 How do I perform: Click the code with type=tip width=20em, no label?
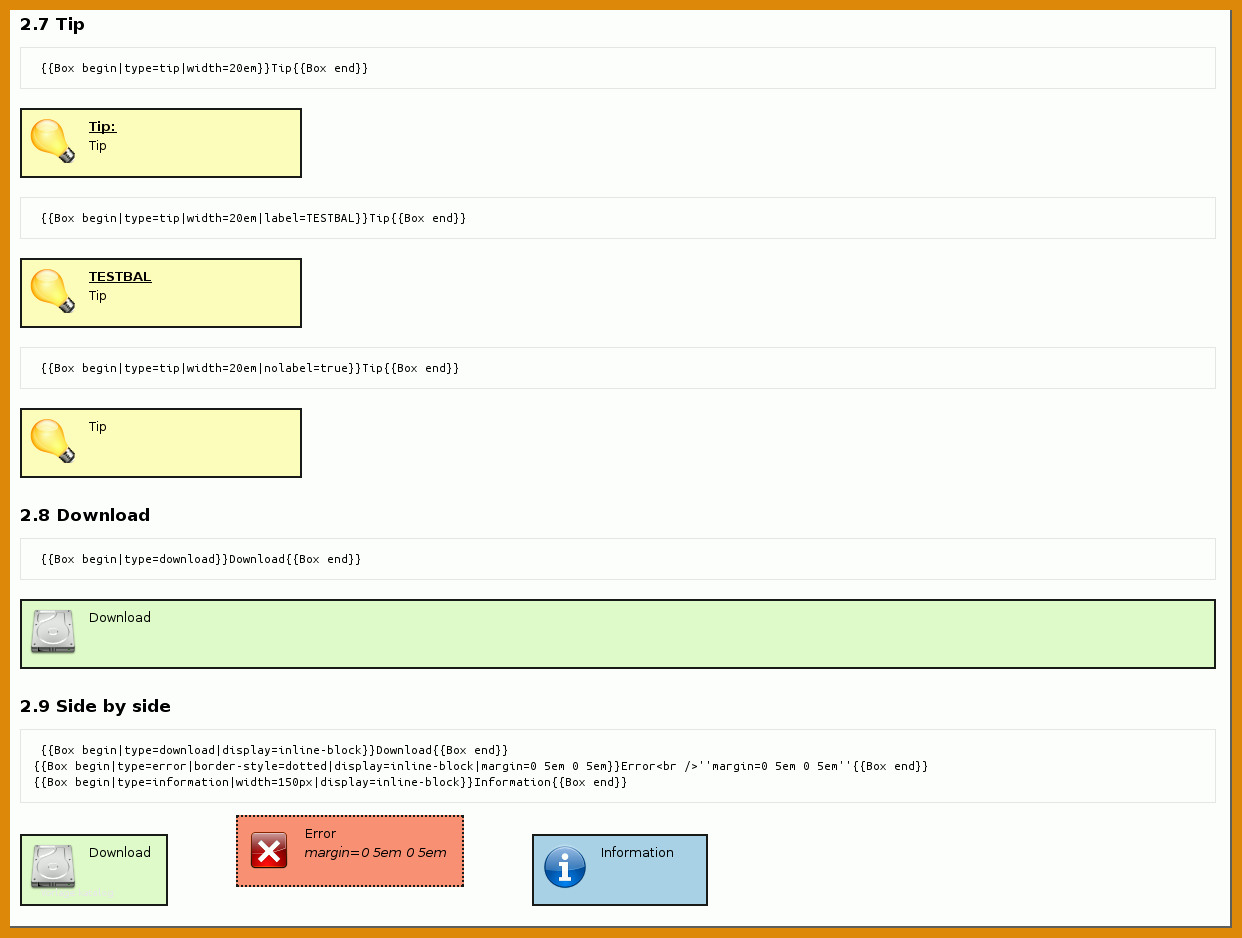click(x=205, y=68)
